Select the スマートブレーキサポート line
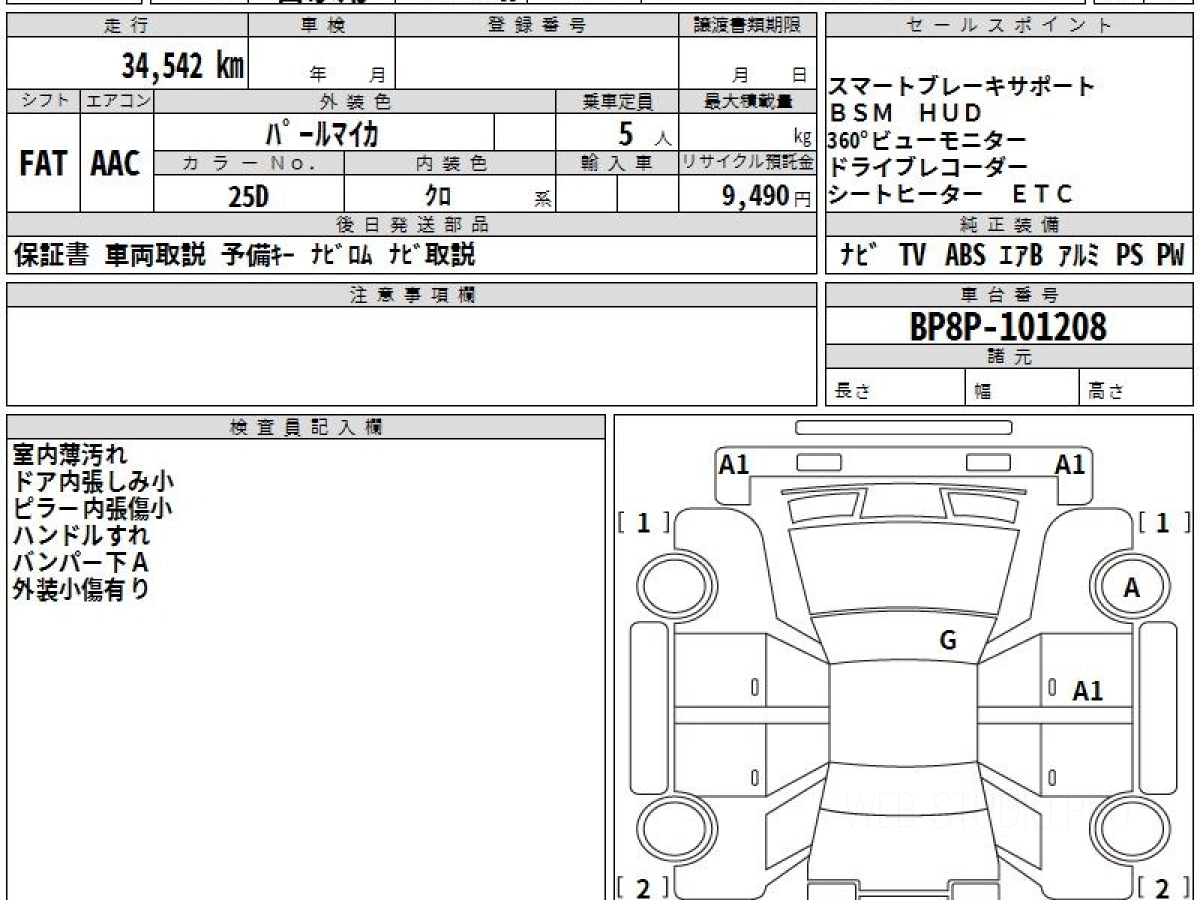 pos(963,87)
